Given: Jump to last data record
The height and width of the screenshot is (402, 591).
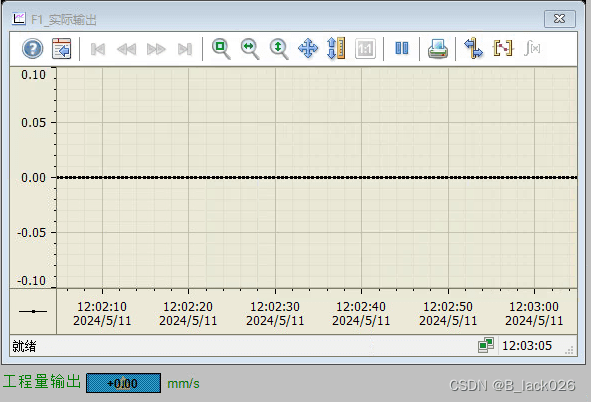Looking at the screenshot, I should (185, 49).
